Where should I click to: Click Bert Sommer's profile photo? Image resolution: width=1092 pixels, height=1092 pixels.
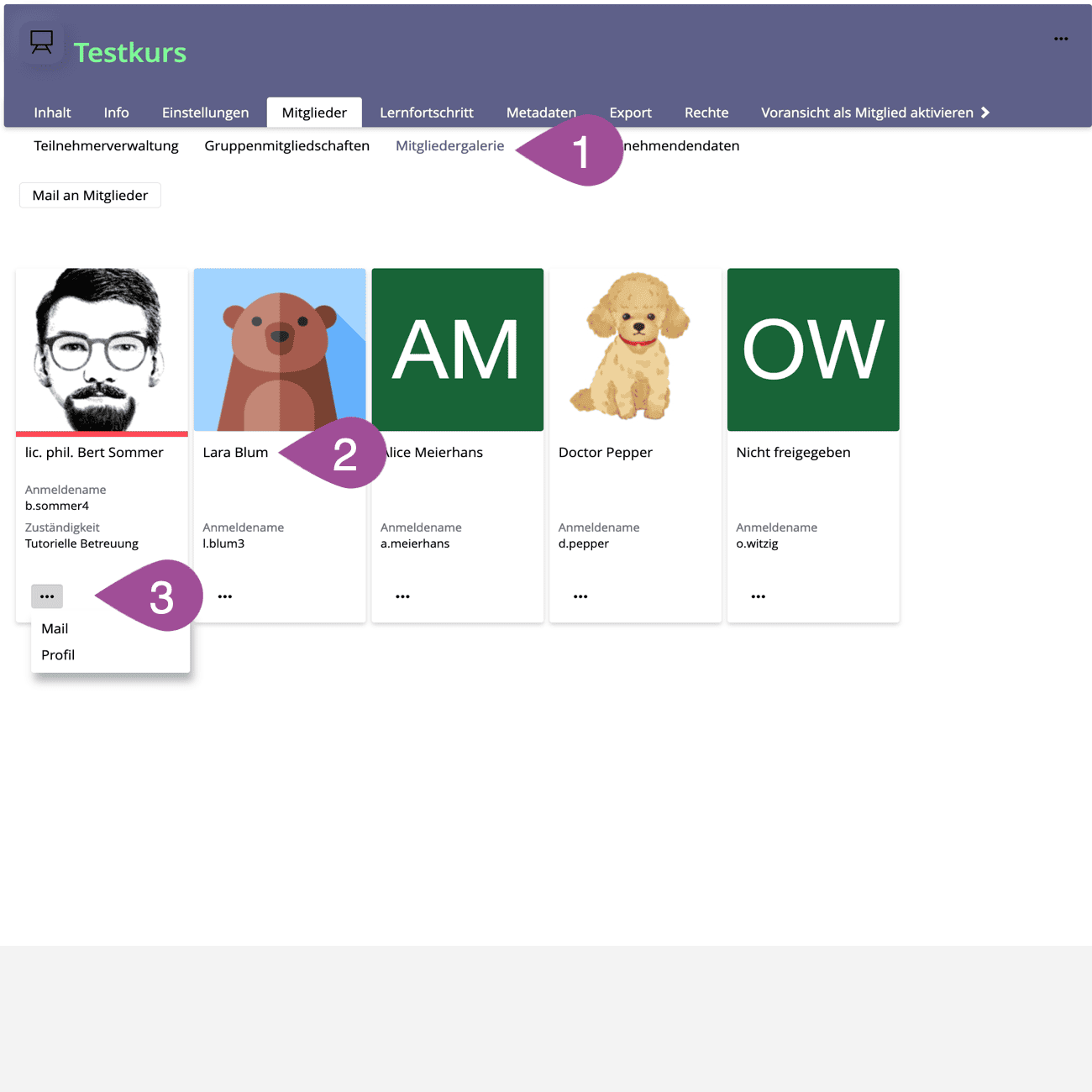coord(102,349)
